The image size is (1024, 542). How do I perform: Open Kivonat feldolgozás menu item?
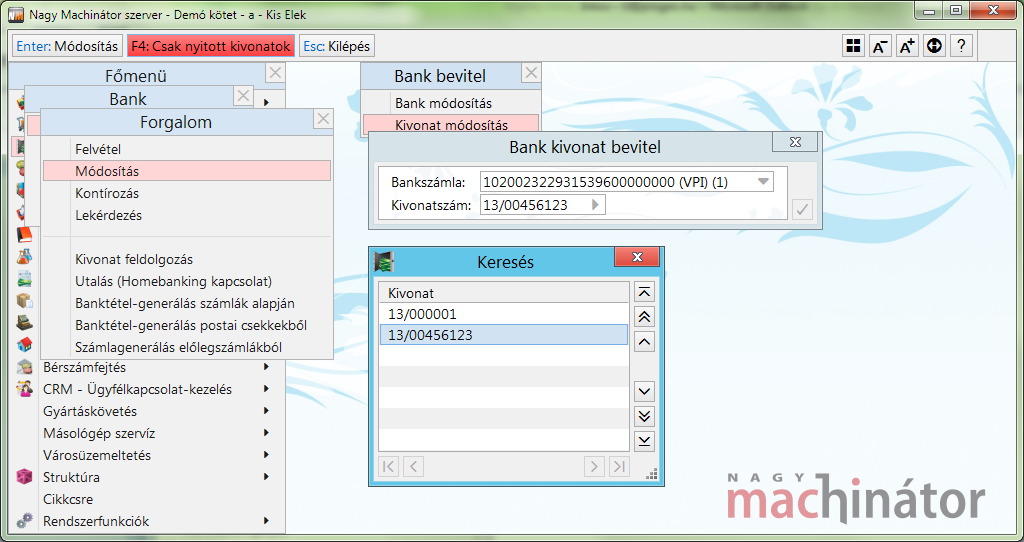[x=187, y=259]
